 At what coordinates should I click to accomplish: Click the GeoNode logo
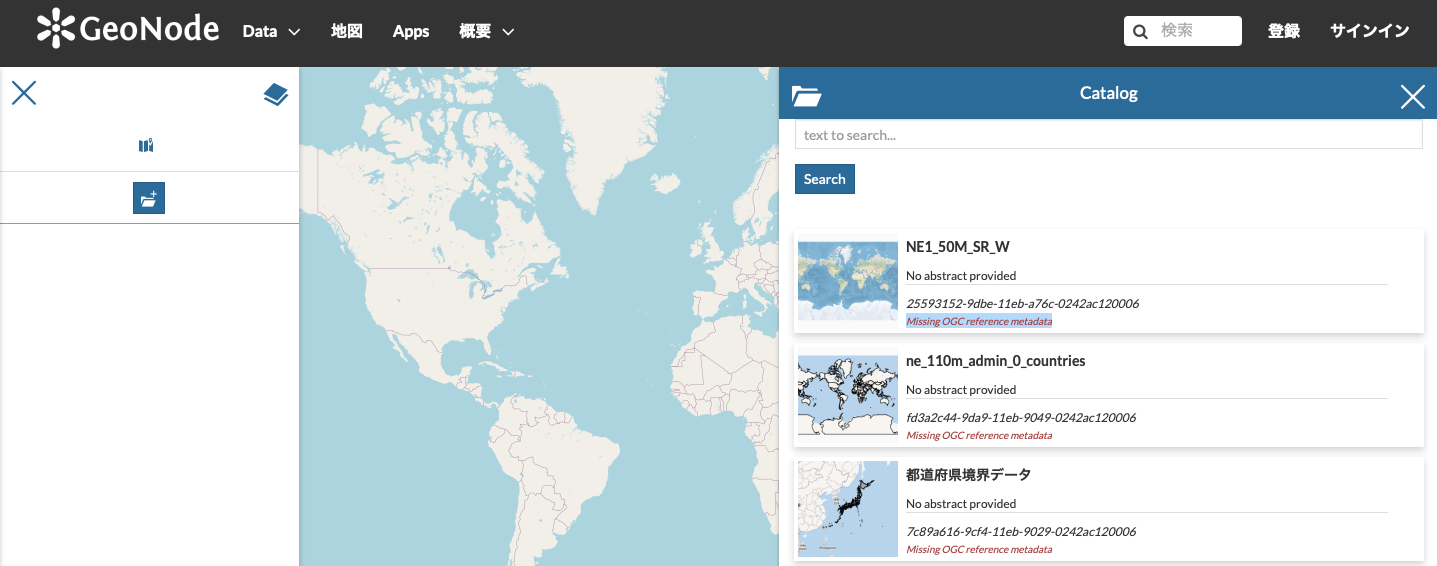[128, 29]
